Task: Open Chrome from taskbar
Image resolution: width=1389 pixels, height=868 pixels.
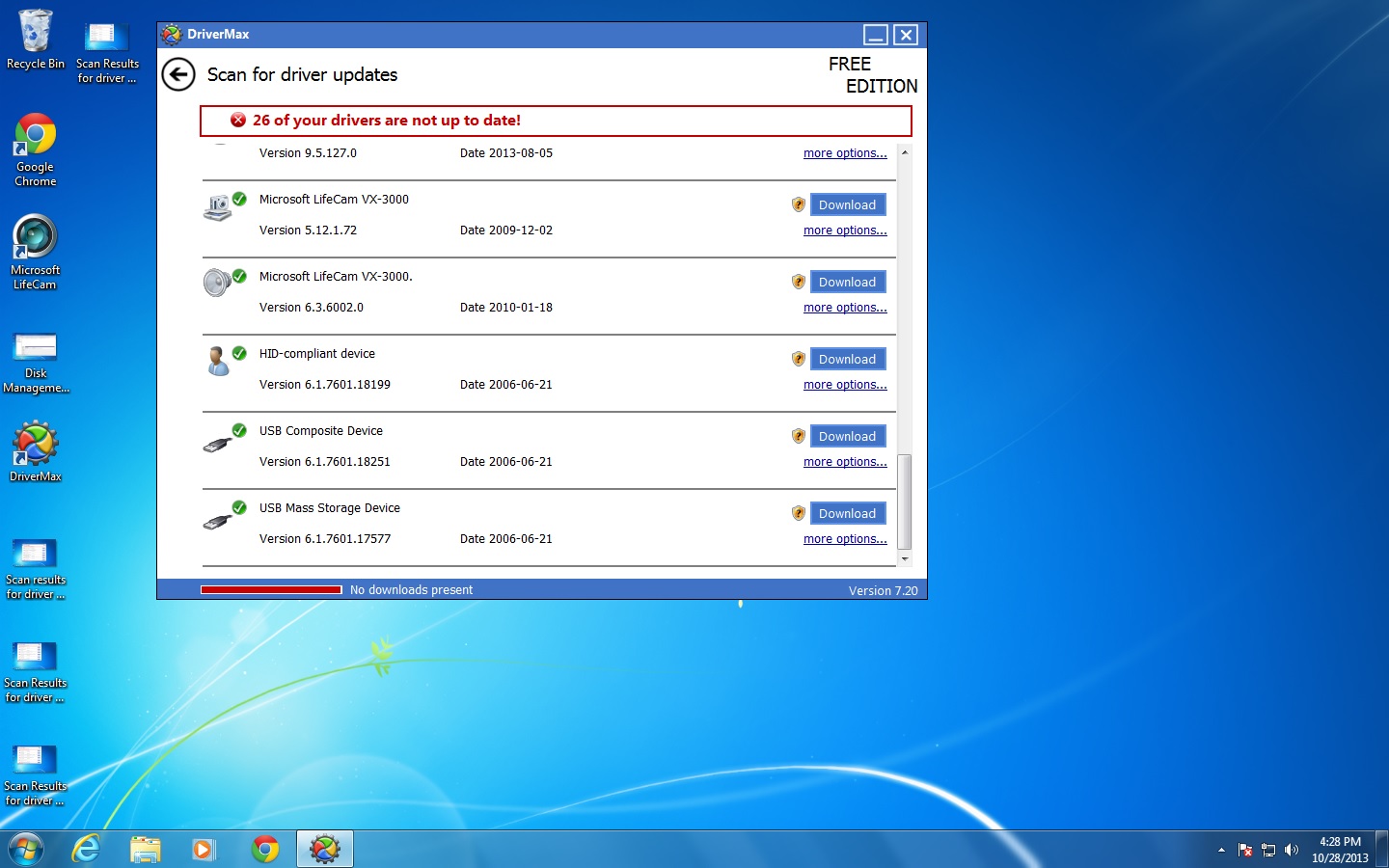Action: tap(265, 849)
